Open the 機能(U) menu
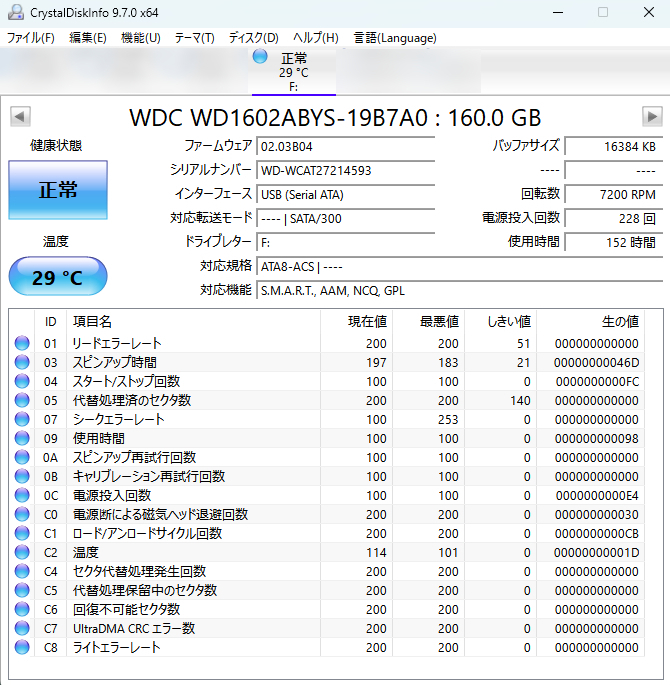The width and height of the screenshot is (670, 685). [140, 38]
